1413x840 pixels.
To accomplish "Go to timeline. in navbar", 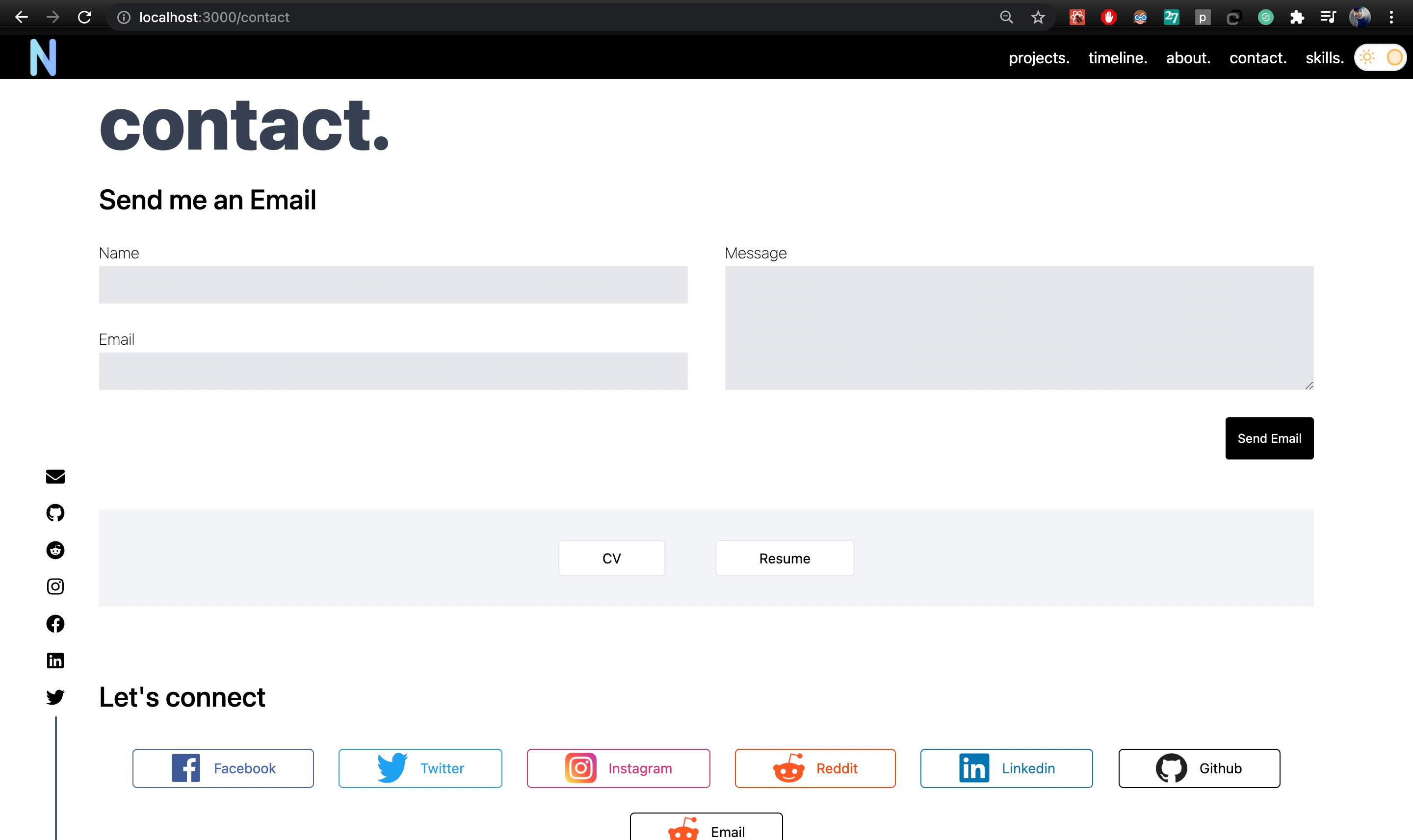I will coord(1117,58).
